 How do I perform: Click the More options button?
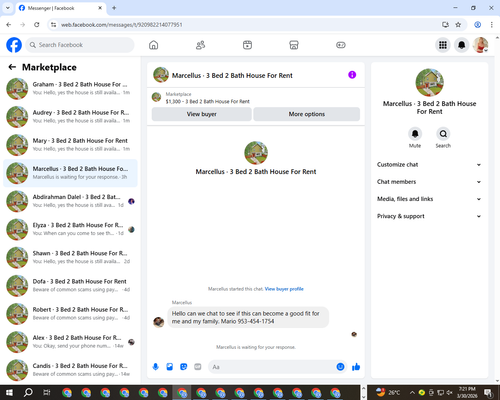click(307, 114)
